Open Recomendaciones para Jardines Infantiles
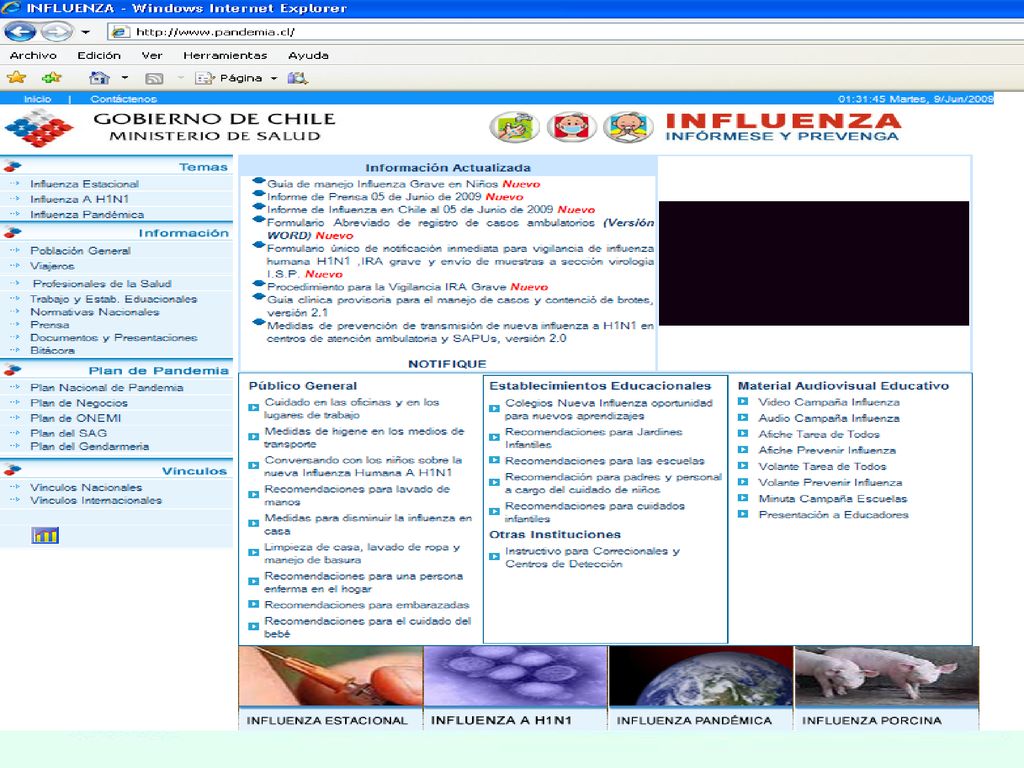The height and width of the screenshot is (768, 1024). (x=594, y=438)
